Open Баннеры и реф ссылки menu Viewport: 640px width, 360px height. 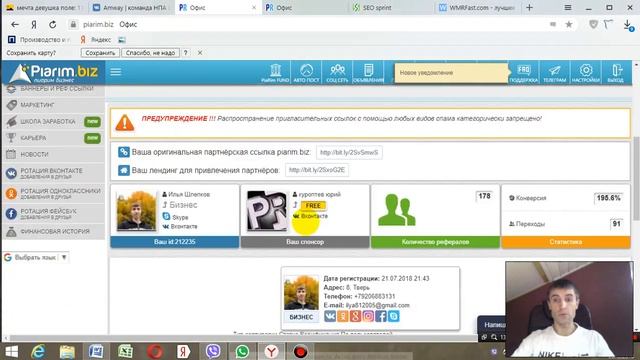53,89
